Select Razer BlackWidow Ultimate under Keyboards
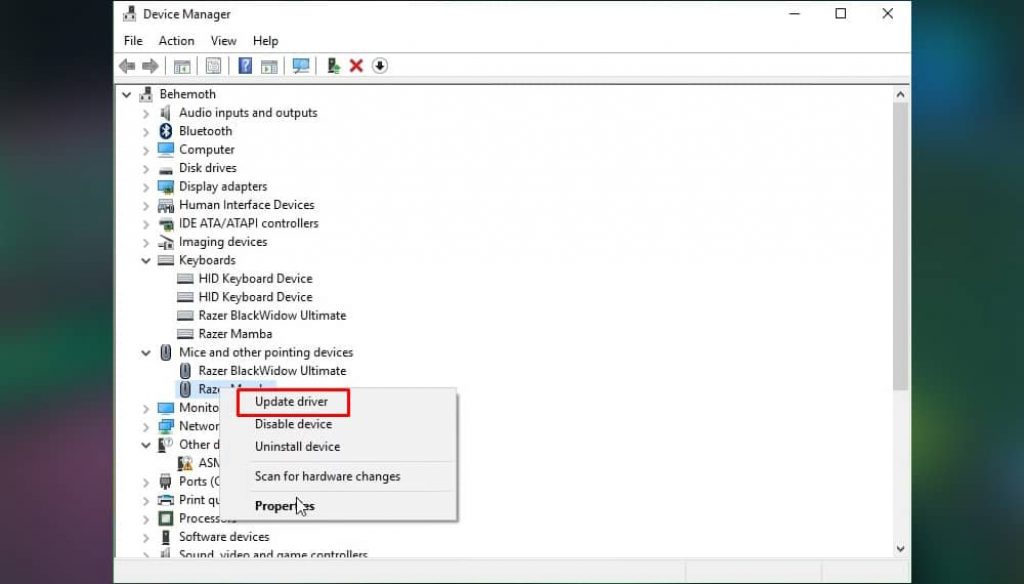The image size is (1024, 584). 272,316
